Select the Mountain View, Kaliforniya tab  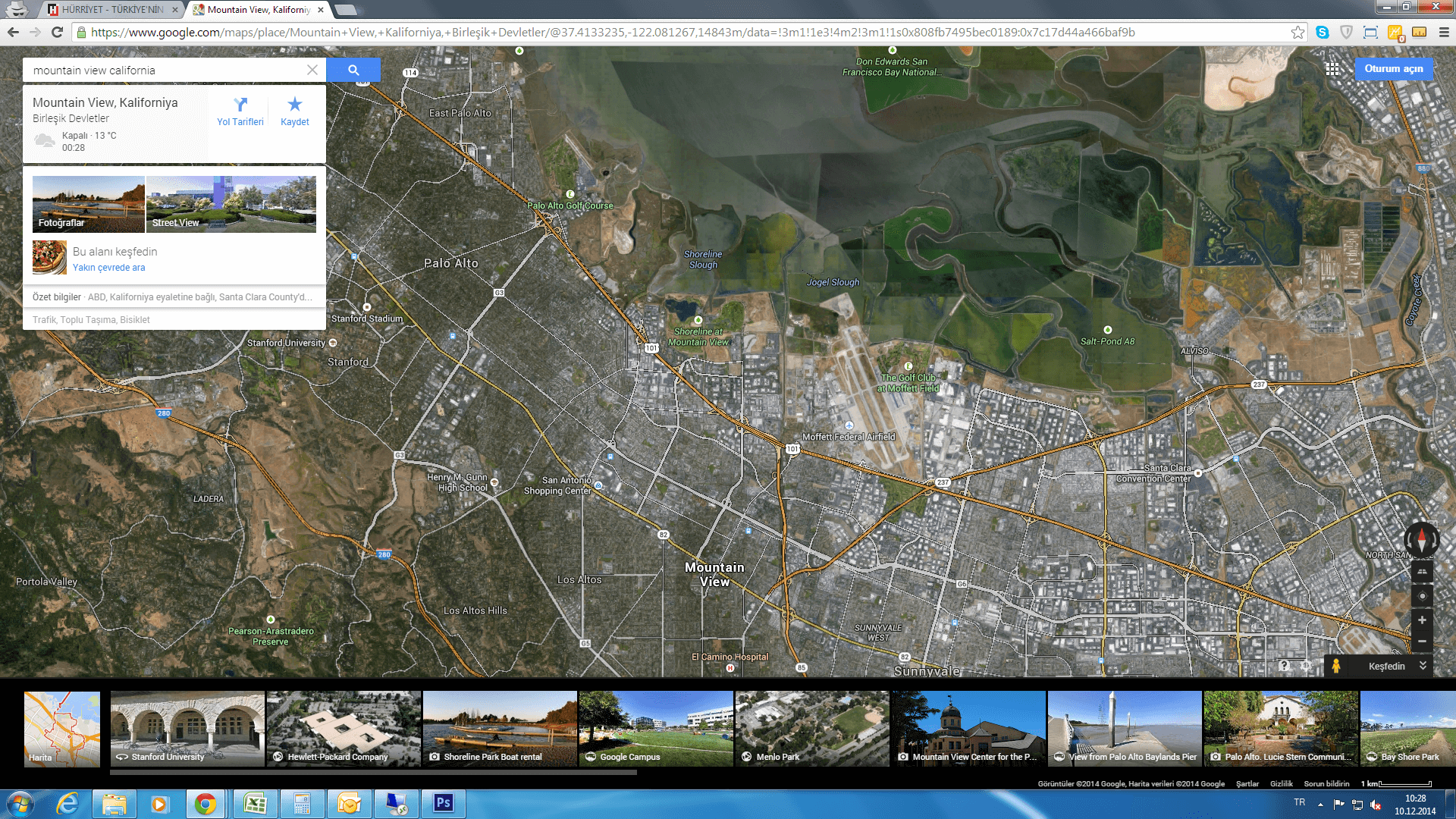(x=258, y=10)
